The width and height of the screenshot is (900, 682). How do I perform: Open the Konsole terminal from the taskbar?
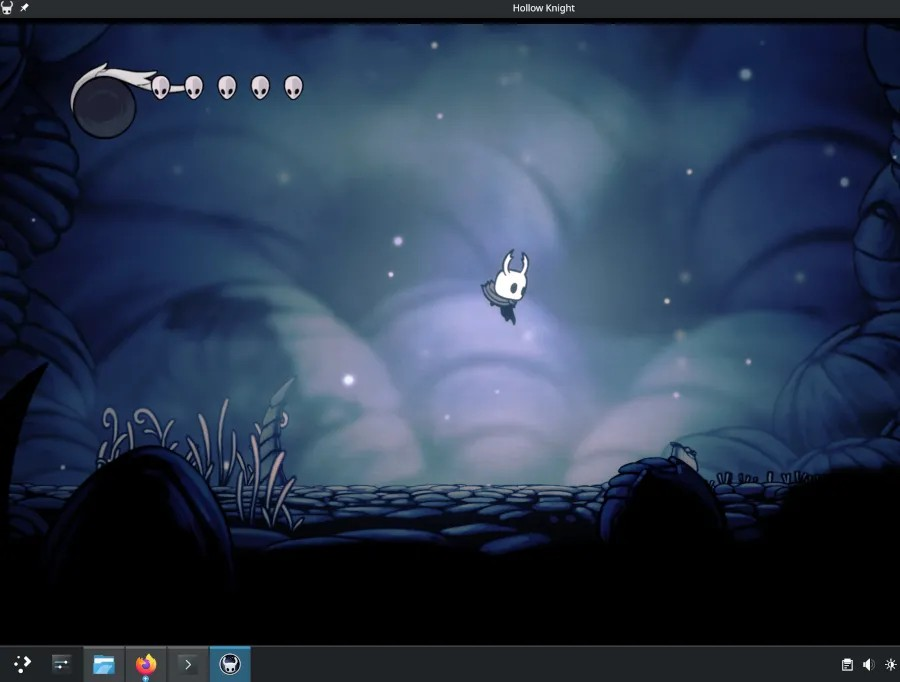pyautogui.click(x=187, y=663)
